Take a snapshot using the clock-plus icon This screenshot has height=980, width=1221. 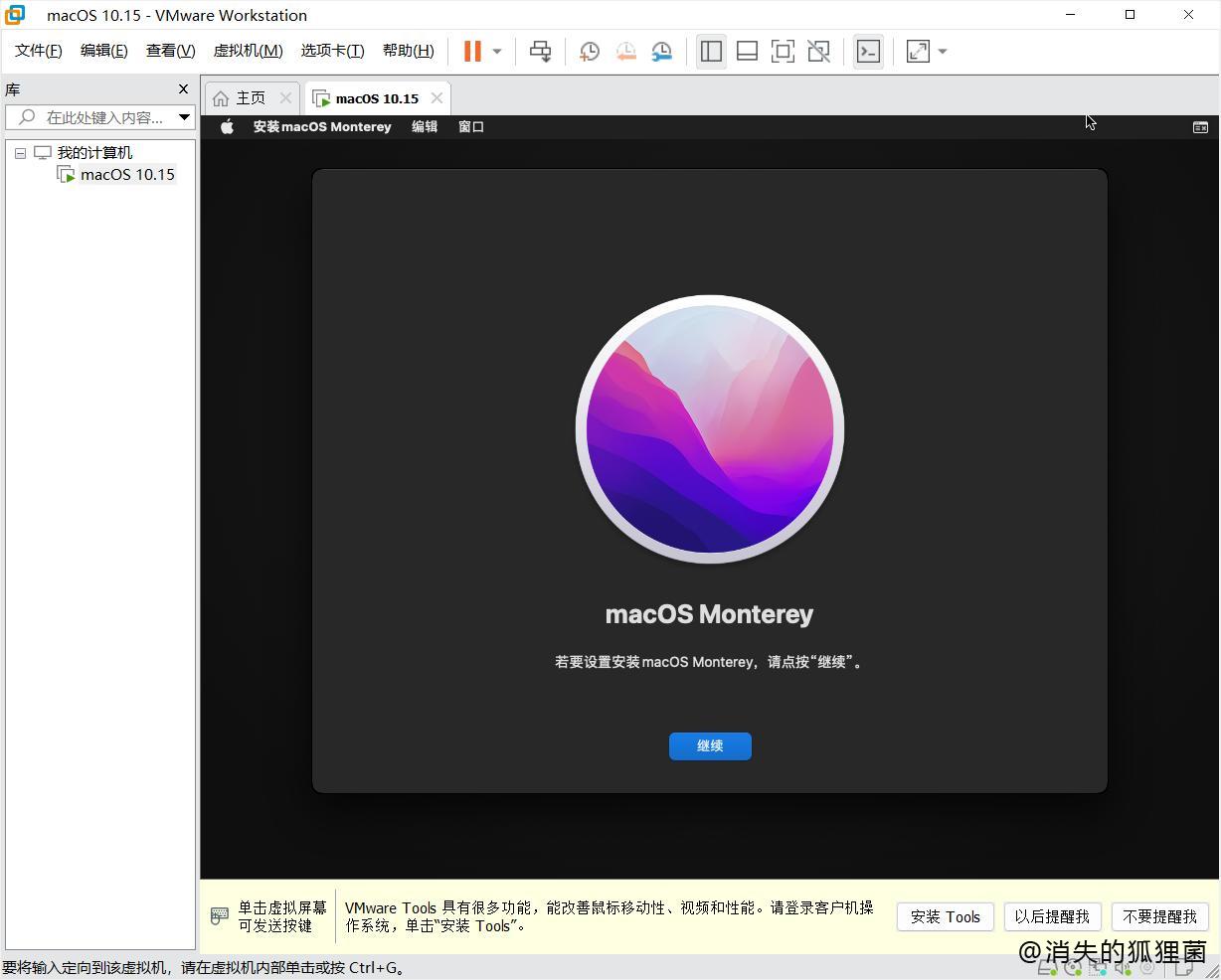pyautogui.click(x=589, y=52)
